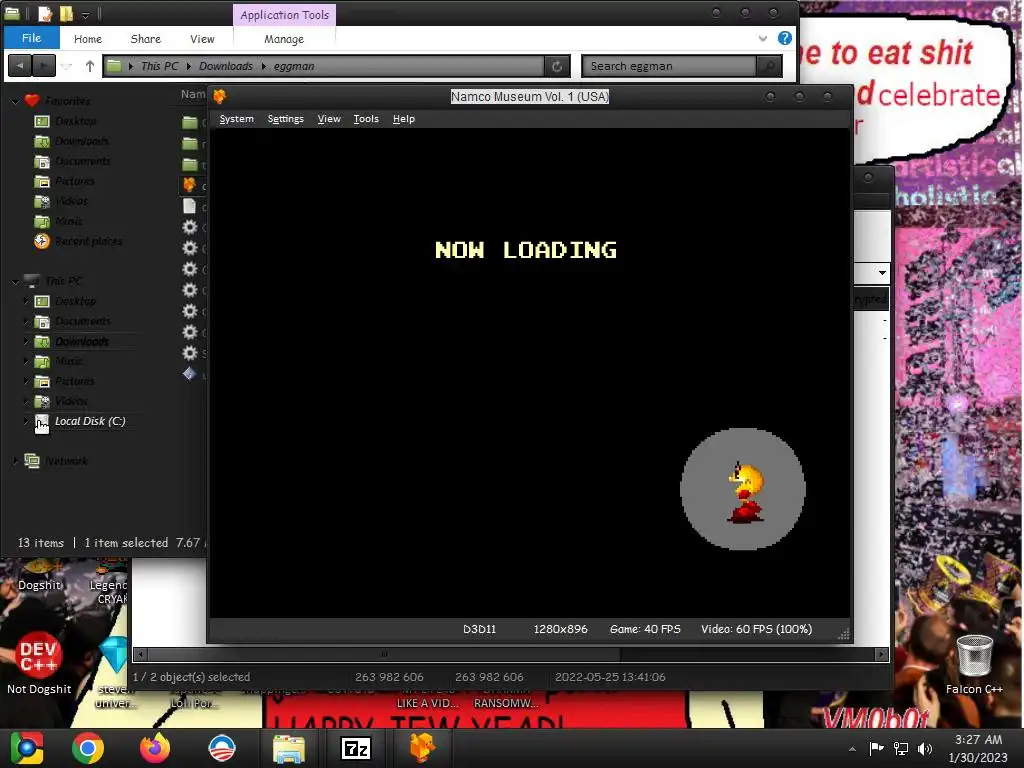Open Explorer help question mark
This screenshot has width=1024, height=768.
pyautogui.click(x=785, y=39)
